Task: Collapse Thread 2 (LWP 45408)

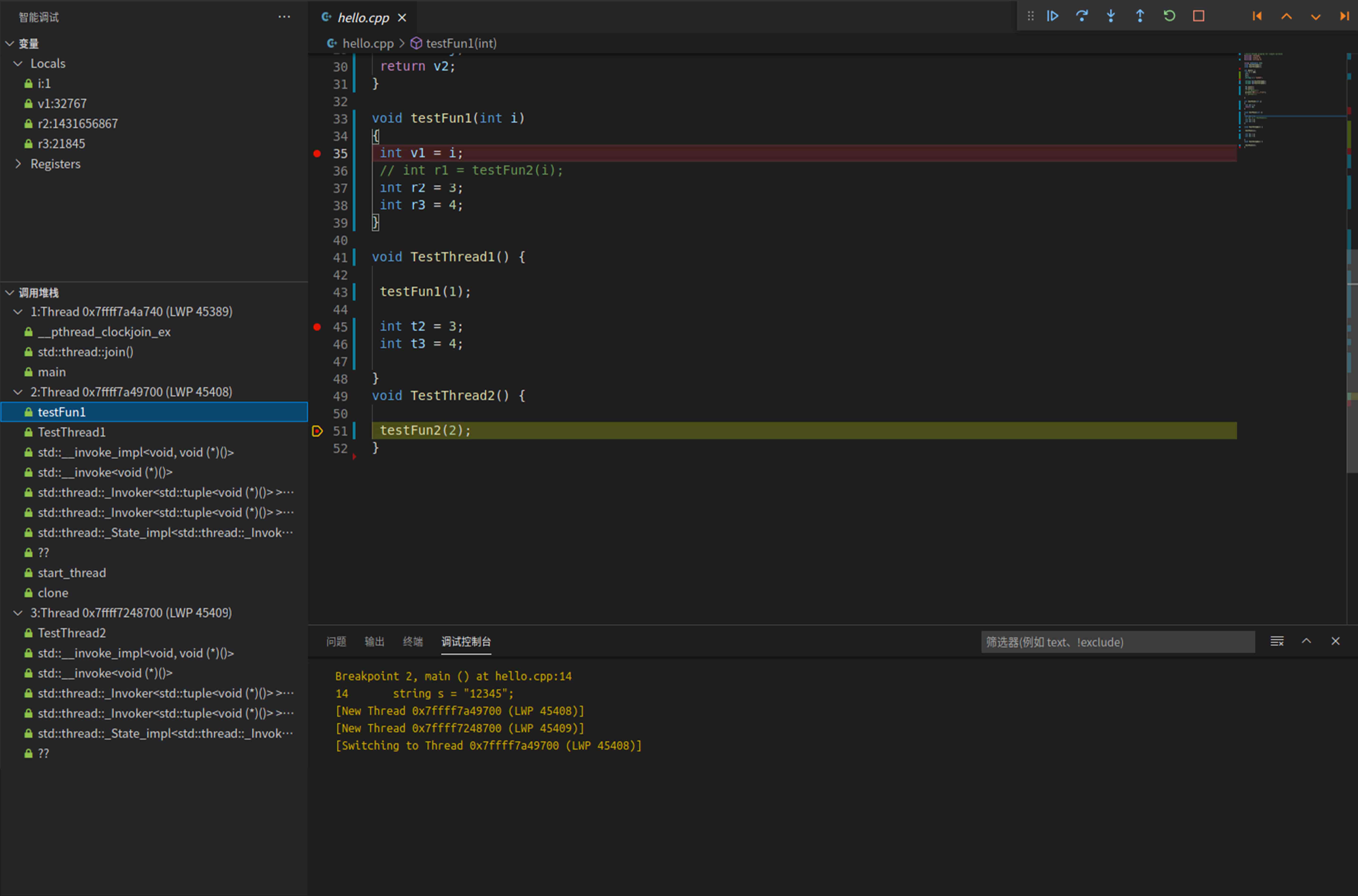Action: click(18, 392)
